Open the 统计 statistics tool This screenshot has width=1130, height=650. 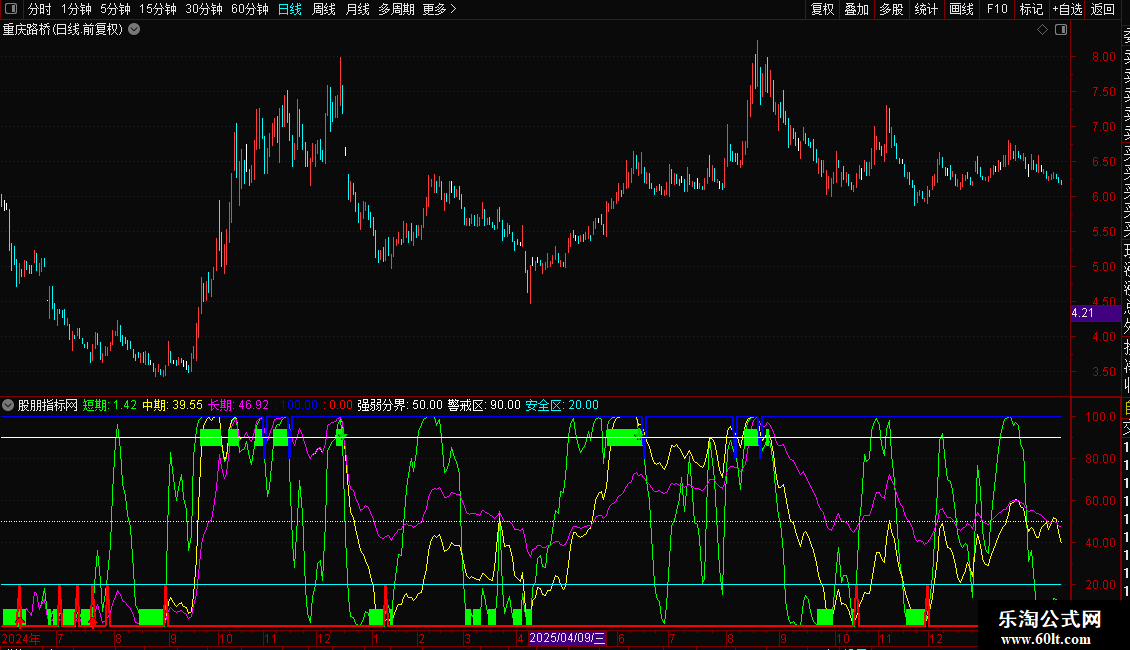[926, 9]
